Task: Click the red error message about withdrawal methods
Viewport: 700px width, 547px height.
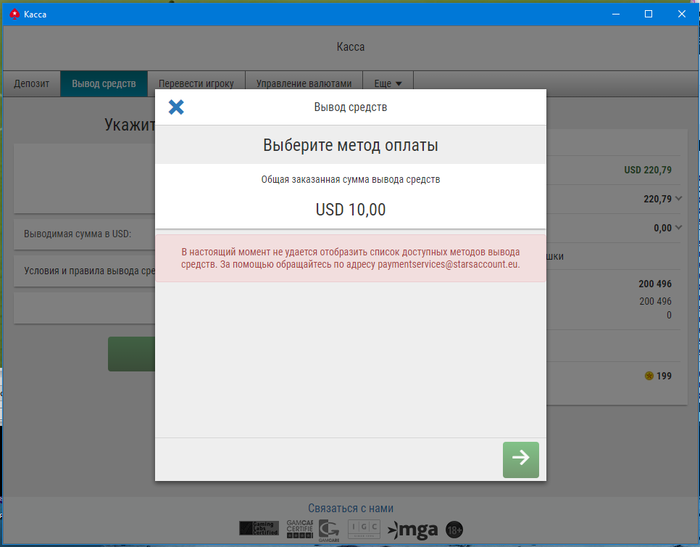Action: click(x=350, y=258)
